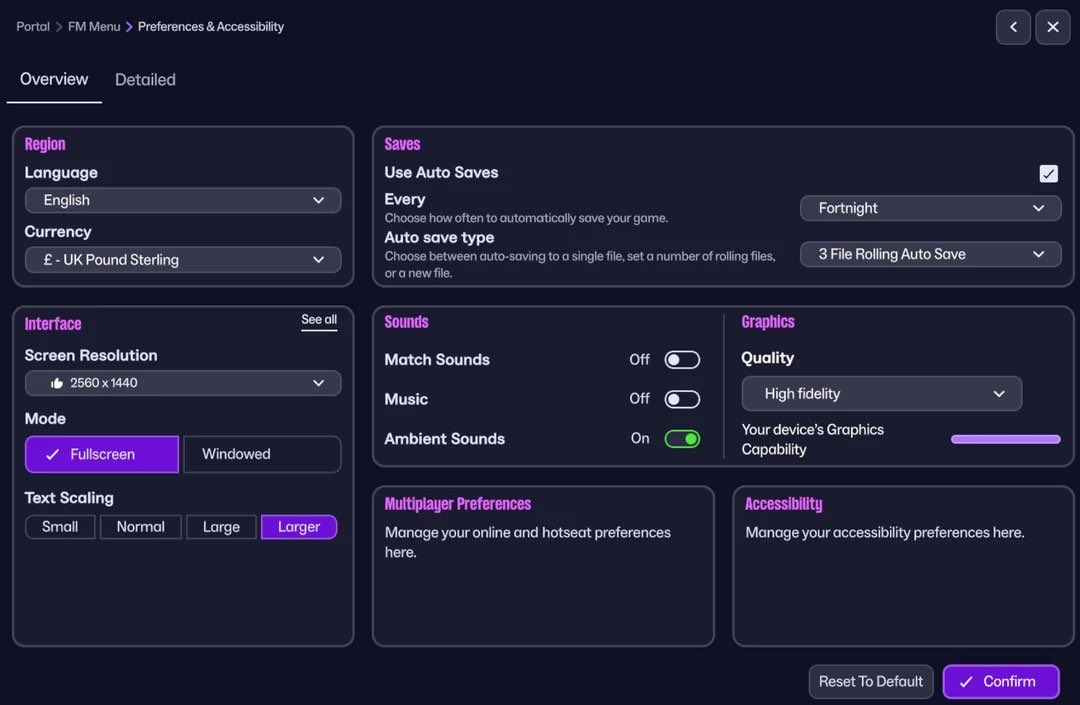This screenshot has width=1080, height=705.
Task: Open the auto save frequency Fortnight dropdown
Action: [x=930, y=208]
